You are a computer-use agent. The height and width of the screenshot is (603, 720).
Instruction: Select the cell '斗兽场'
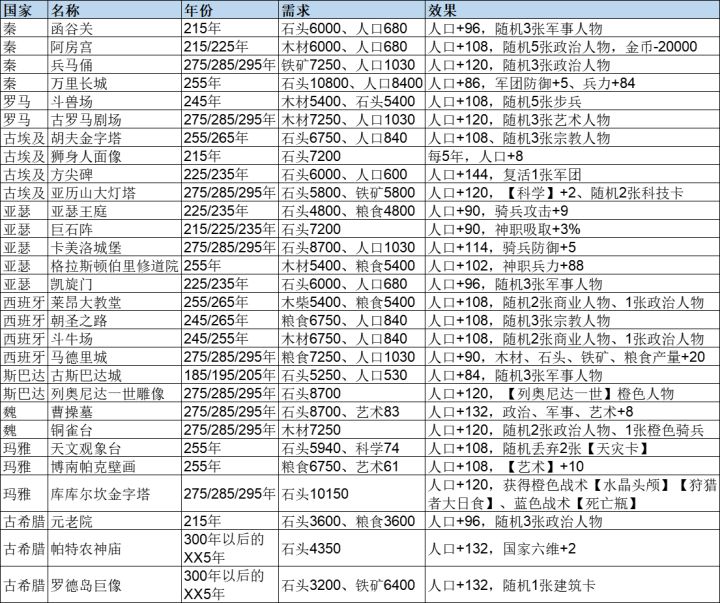pyautogui.click(x=114, y=101)
